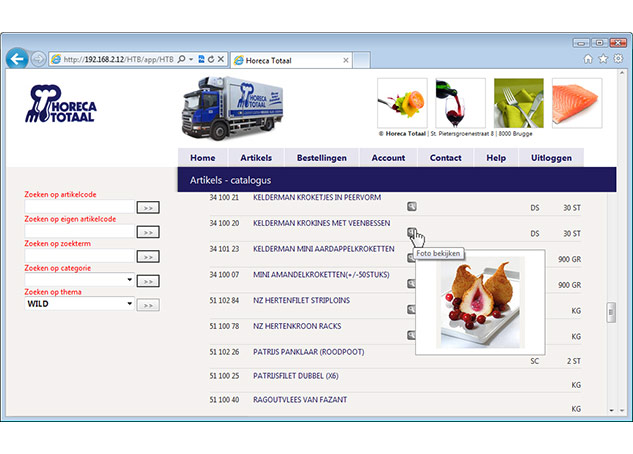Show photo for NZ Hertenkroon Racks
This screenshot has height=454, width=633.
point(412,334)
